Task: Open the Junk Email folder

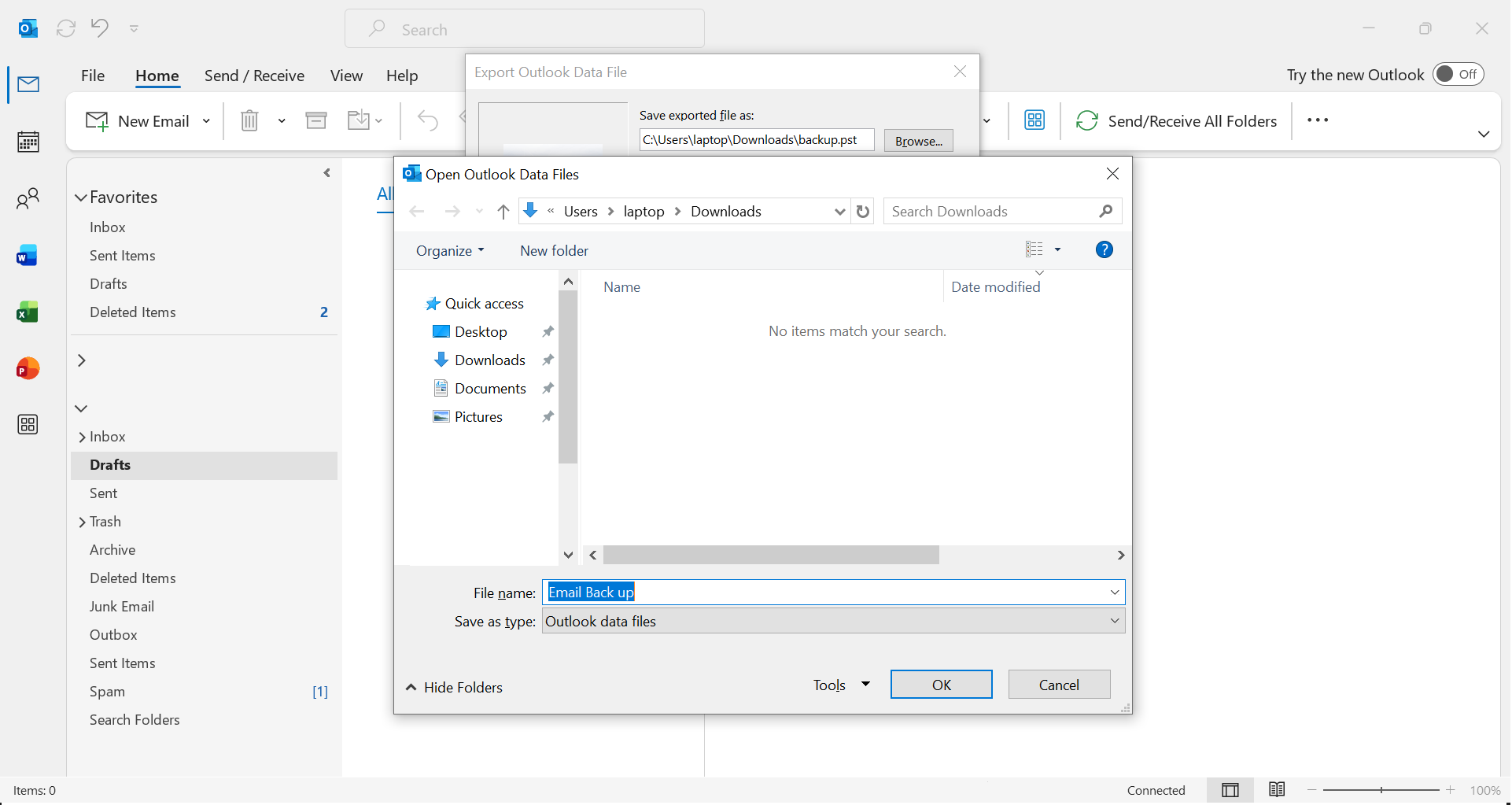Action: point(122,607)
